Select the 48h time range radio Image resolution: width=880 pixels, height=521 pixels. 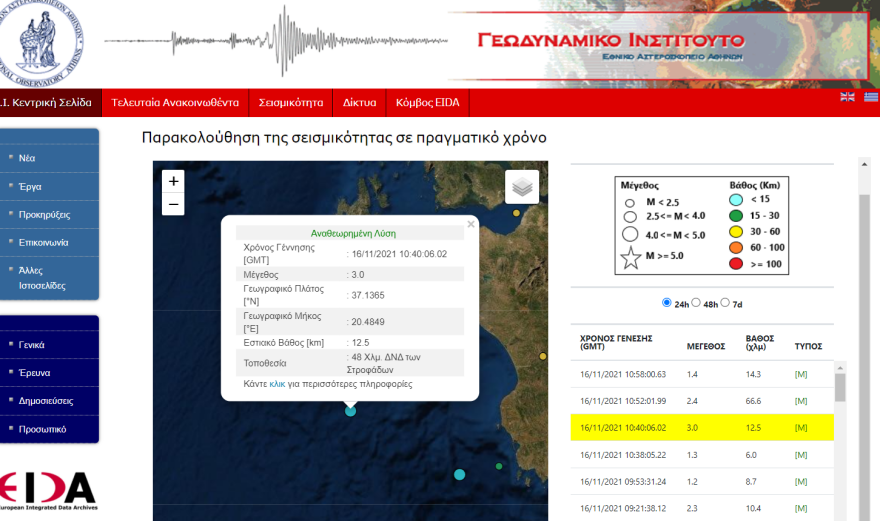(696, 303)
